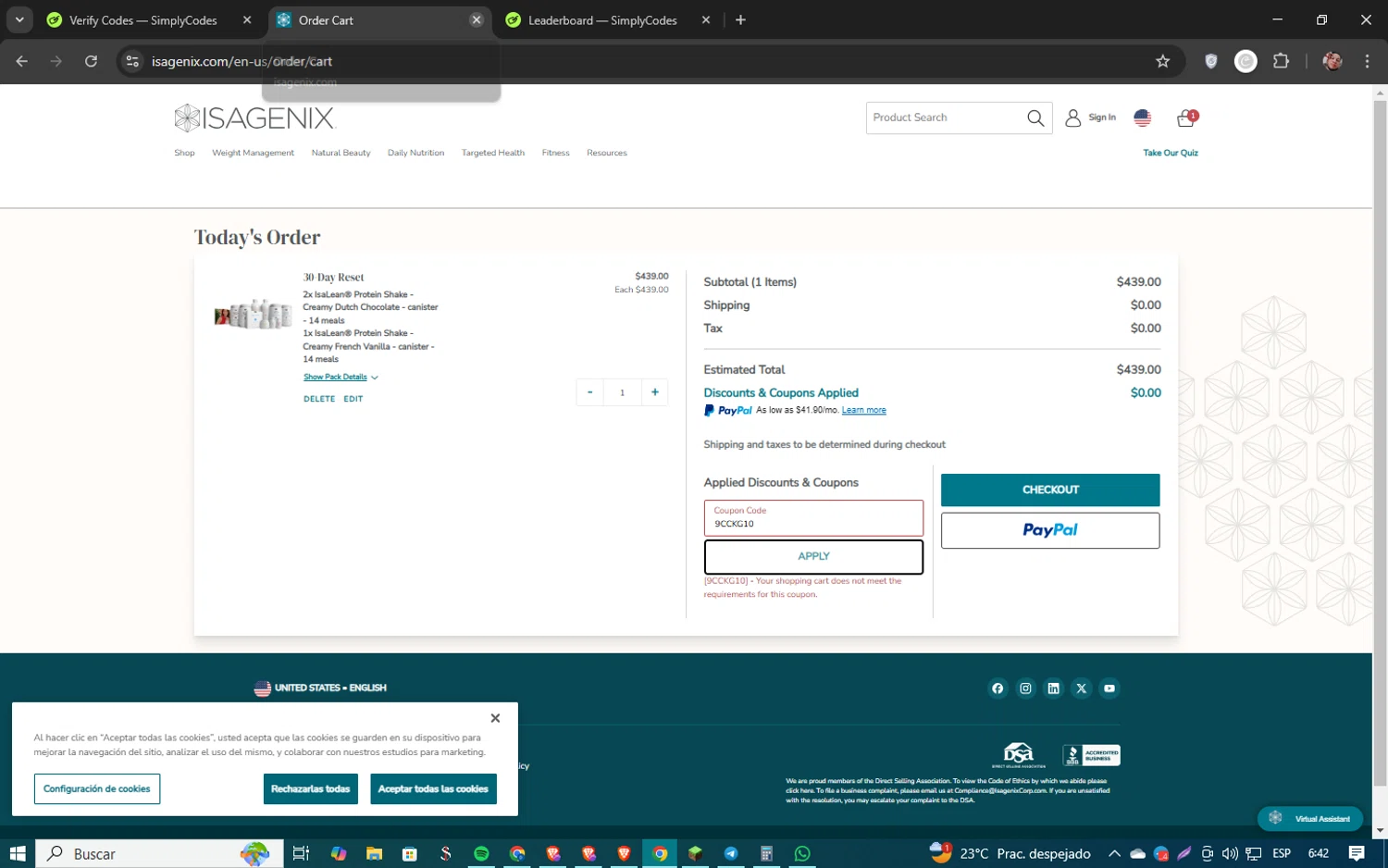Decrease item quantity with minus
Image resolution: width=1388 pixels, height=868 pixels.
(x=589, y=392)
